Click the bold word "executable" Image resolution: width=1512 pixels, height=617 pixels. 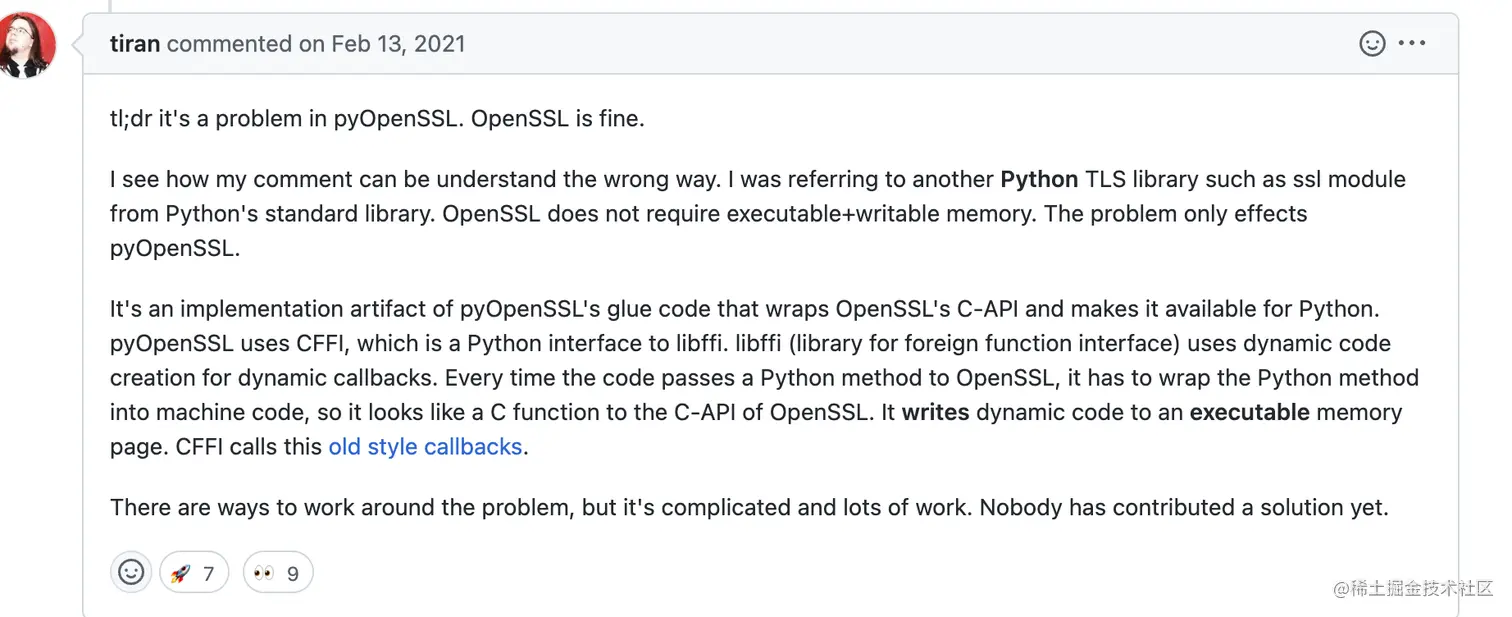(x=1249, y=412)
